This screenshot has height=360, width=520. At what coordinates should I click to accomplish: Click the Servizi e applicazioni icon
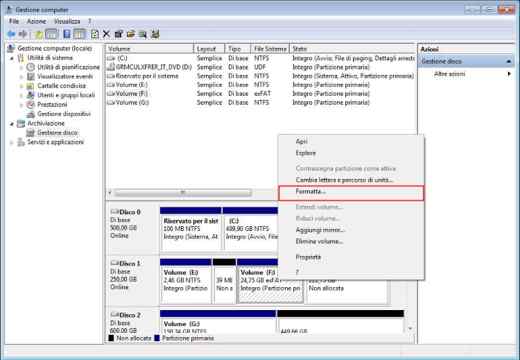point(21,142)
